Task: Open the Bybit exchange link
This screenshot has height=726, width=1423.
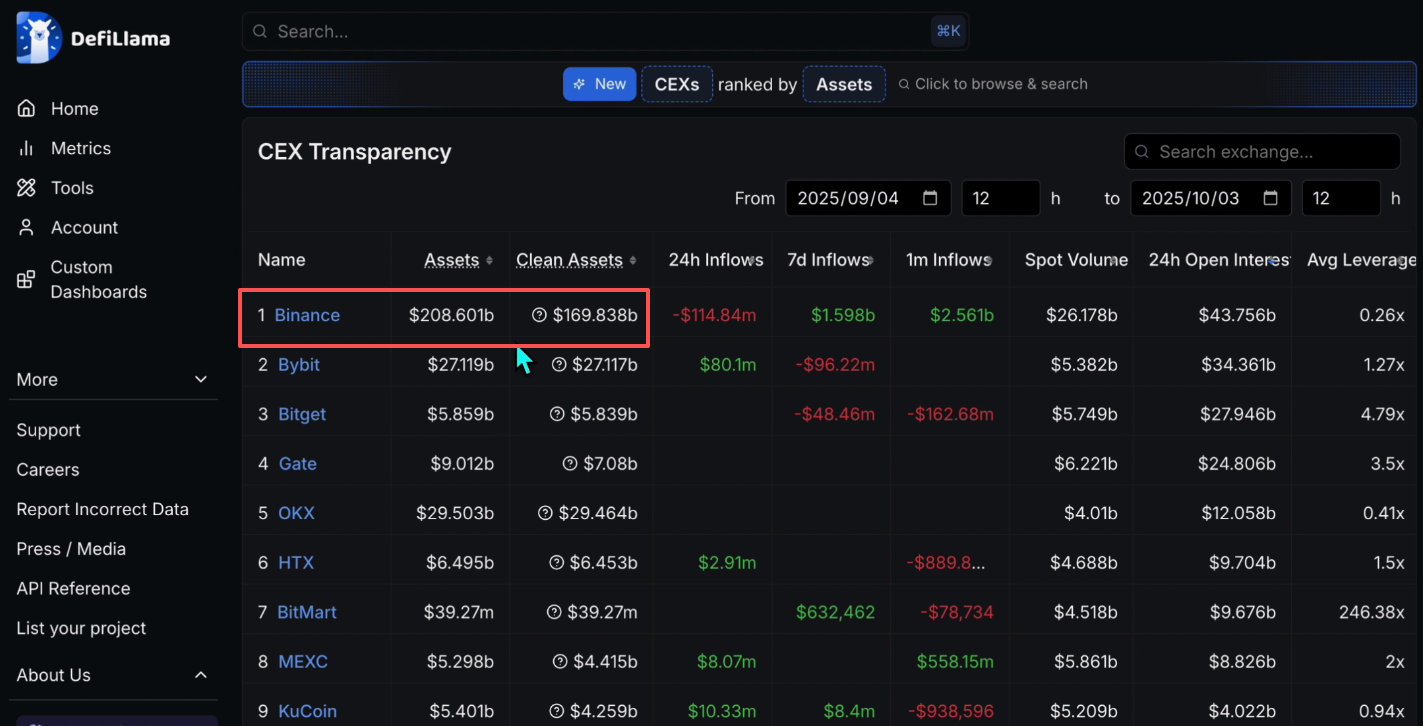Action: coord(299,365)
